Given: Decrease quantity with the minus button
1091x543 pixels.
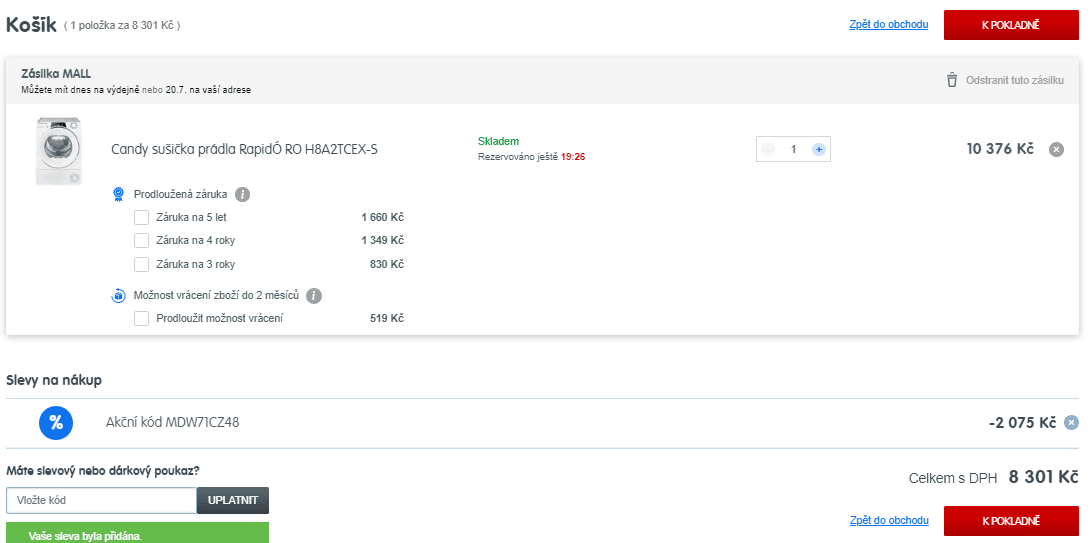Looking at the screenshot, I should pos(767,149).
